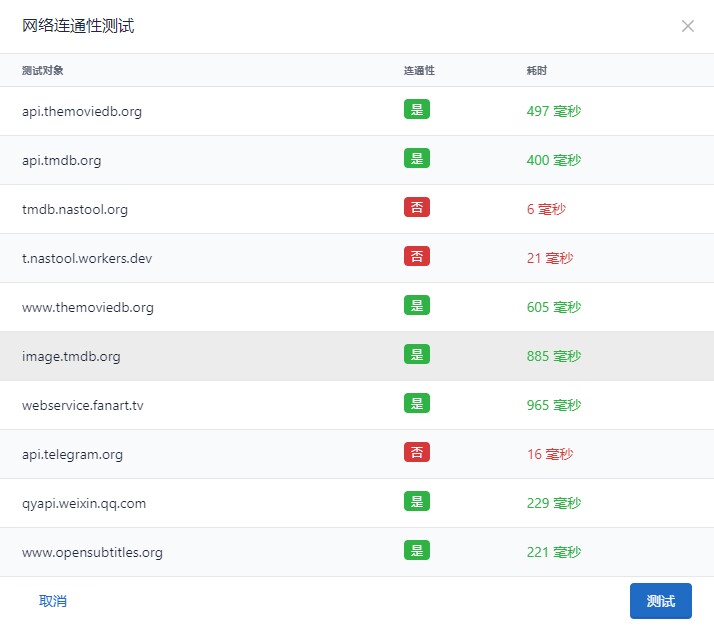
Task: Click the green 是 badge for api.tmdb.org
Action: pos(417,158)
